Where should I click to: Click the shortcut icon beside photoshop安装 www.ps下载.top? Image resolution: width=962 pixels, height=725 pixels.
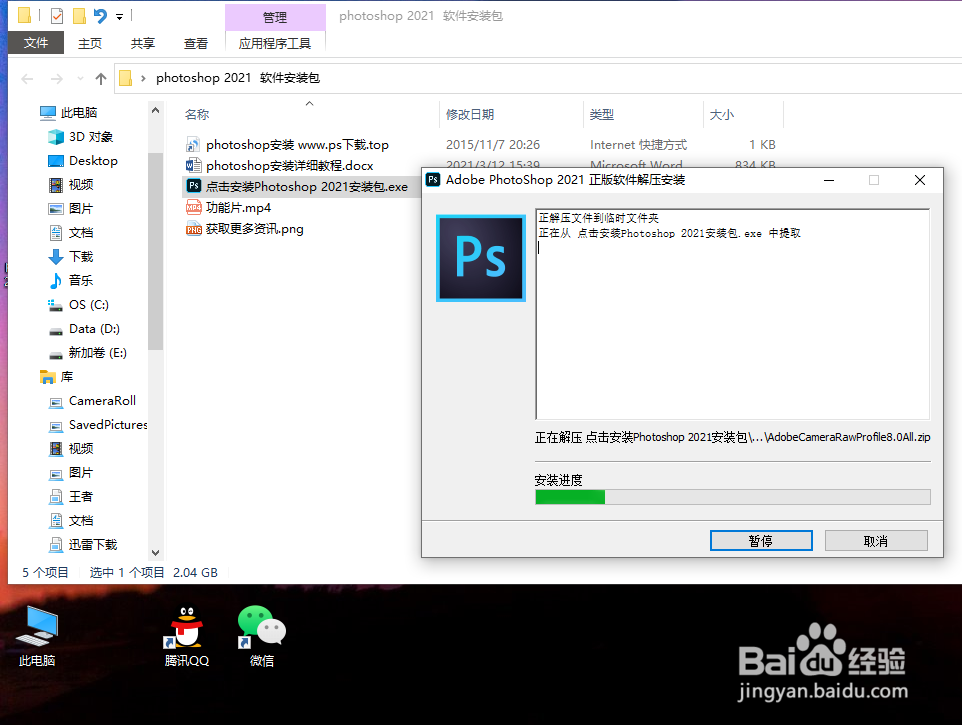194,145
